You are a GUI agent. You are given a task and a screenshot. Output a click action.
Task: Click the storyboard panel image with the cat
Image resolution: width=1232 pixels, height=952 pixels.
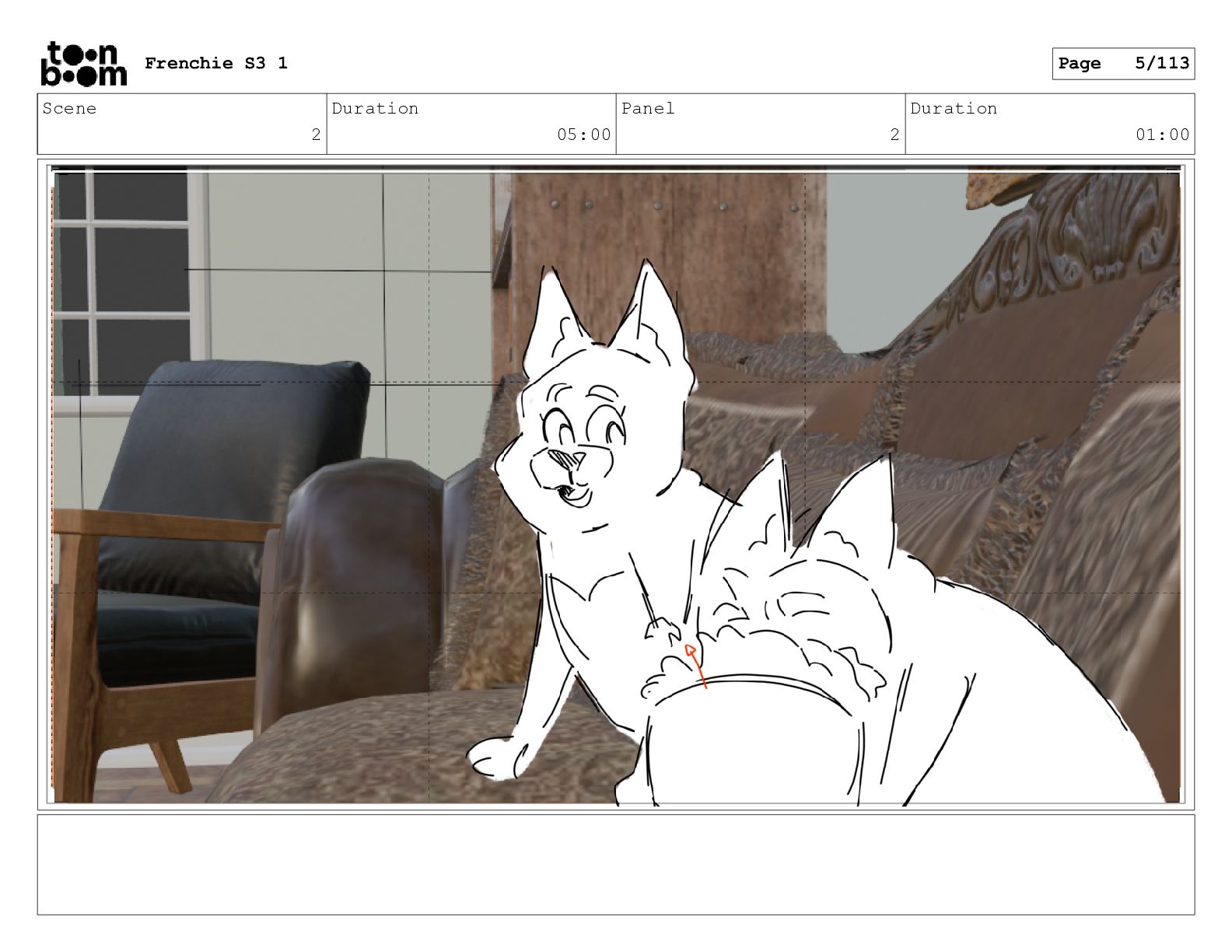point(616,485)
